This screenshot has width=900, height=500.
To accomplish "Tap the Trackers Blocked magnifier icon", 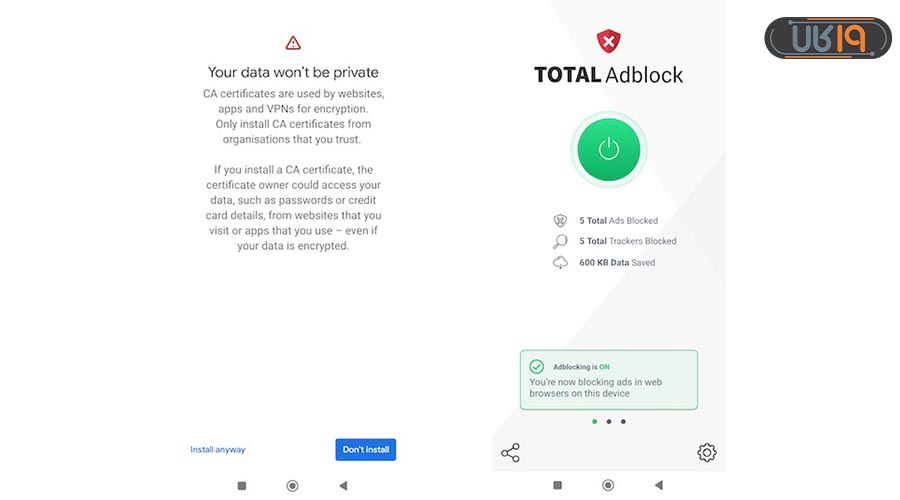I will [x=560, y=241].
